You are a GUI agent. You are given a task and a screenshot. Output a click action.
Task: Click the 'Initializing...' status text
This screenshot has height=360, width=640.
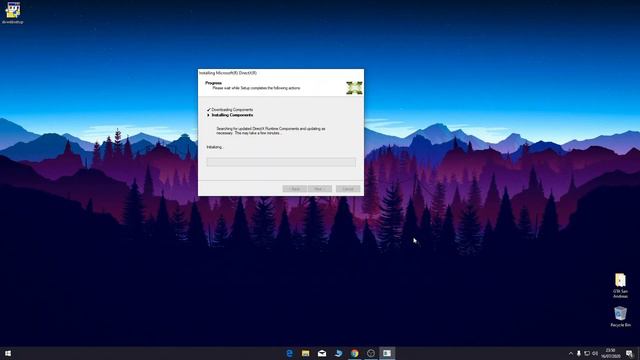pos(215,147)
